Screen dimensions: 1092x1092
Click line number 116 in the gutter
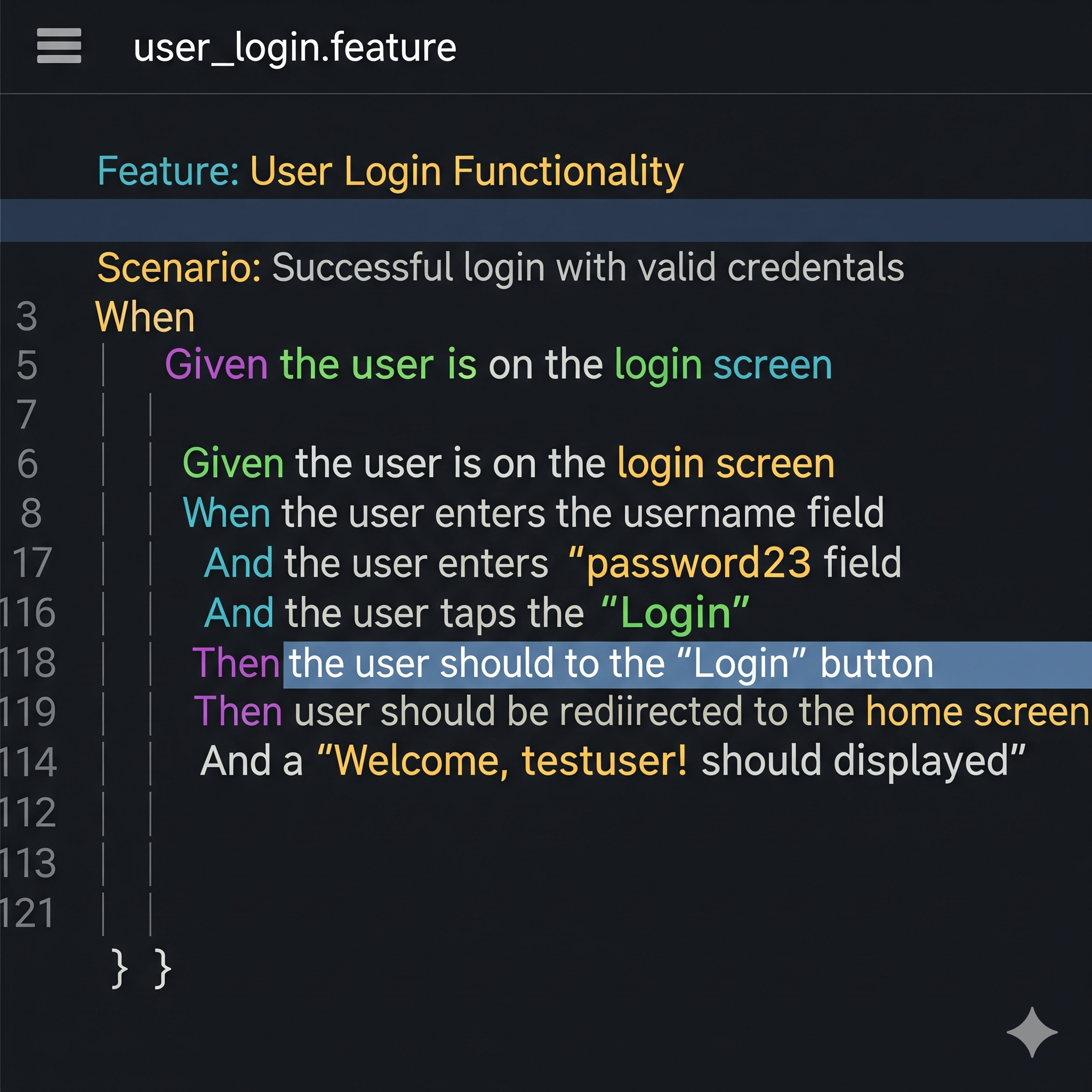(x=28, y=613)
